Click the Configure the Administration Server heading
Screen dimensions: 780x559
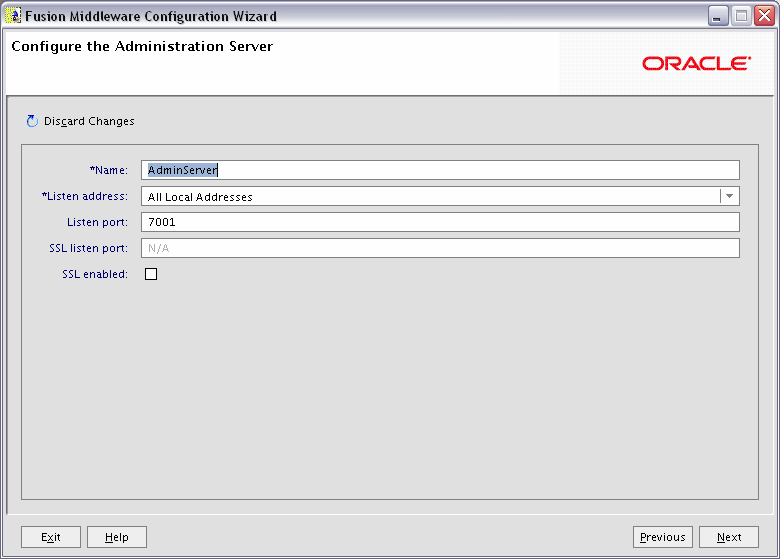click(x=142, y=46)
